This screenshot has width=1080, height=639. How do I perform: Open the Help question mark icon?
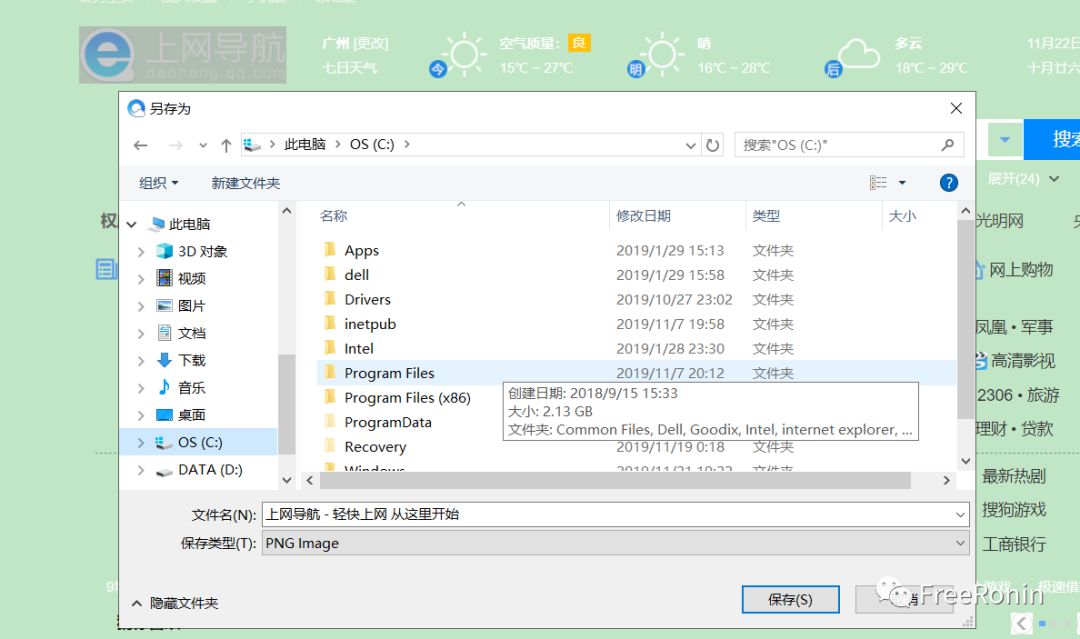pyautogui.click(x=947, y=182)
